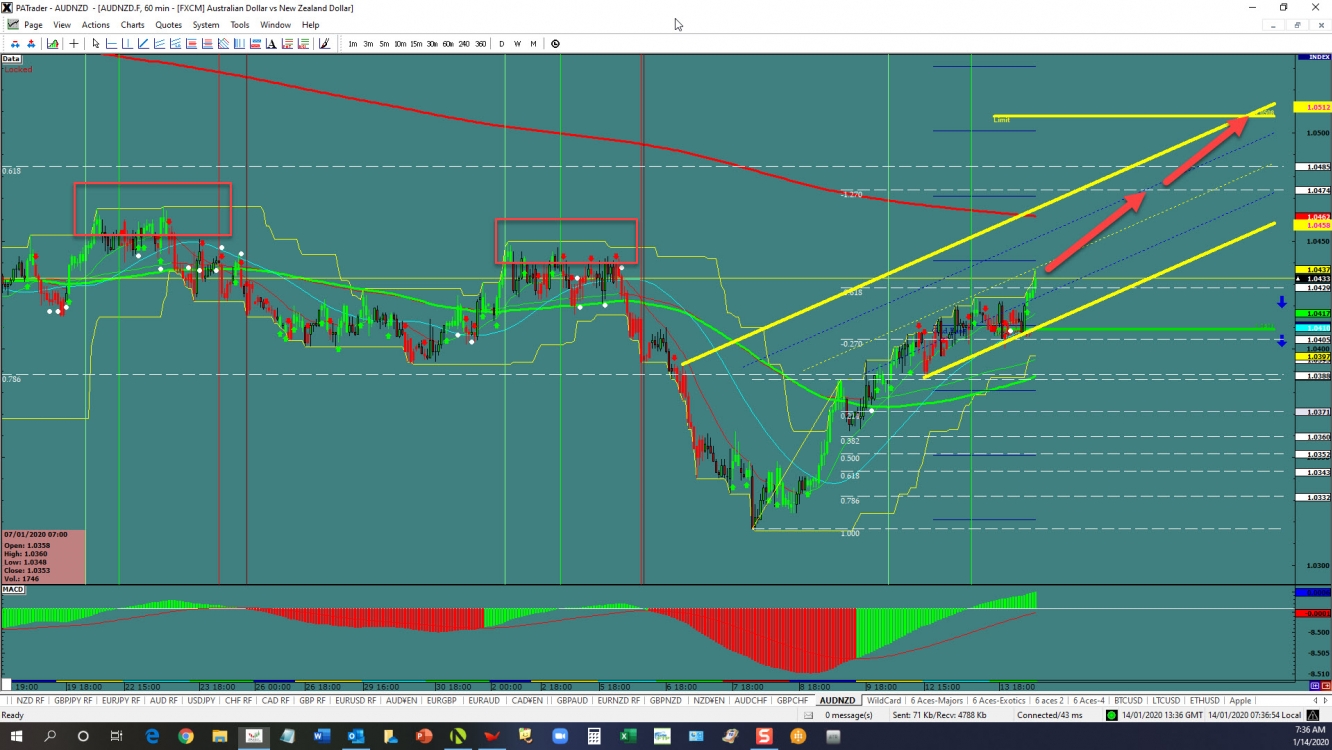This screenshot has width=1332, height=750.
Task: Select the arrow pointer tool
Action: [x=96, y=44]
